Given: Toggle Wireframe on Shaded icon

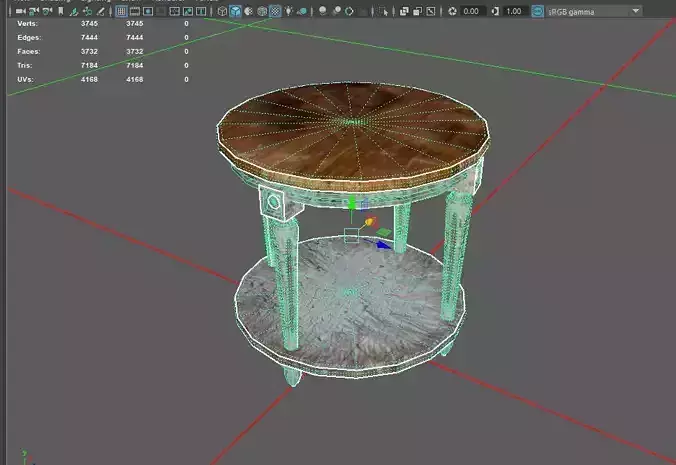Looking at the screenshot, I should [x=262, y=11].
